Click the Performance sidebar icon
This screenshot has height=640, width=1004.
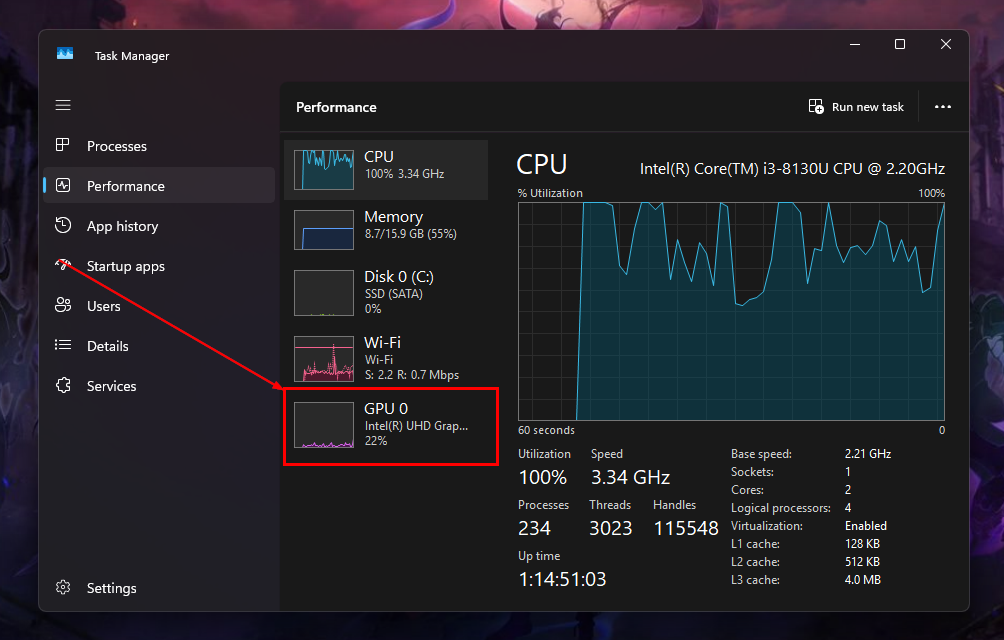[63, 186]
